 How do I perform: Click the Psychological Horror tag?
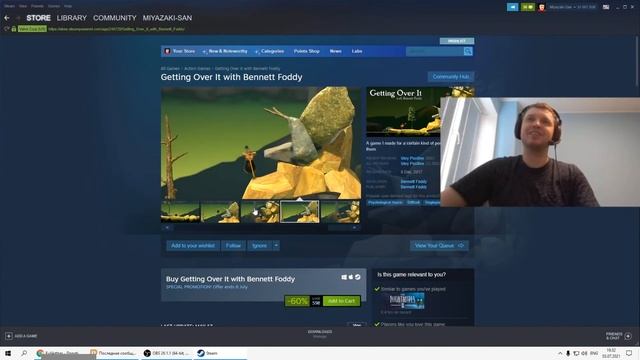point(385,202)
